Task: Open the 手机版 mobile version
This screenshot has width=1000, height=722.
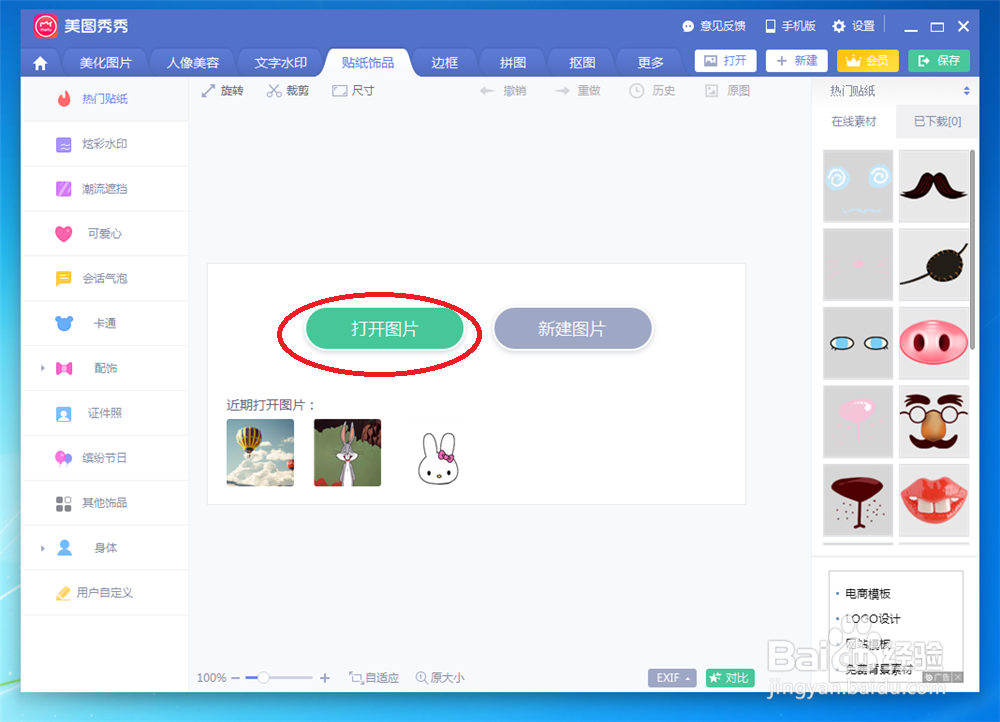Action: 790,26
